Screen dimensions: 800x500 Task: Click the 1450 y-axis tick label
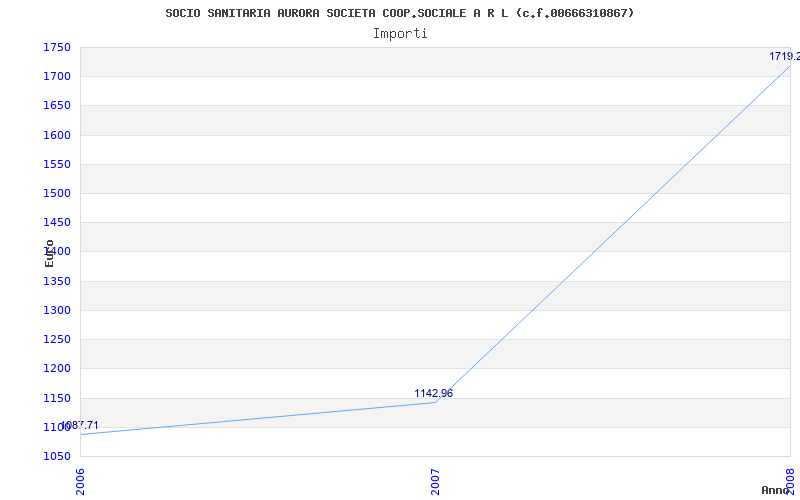(57, 222)
